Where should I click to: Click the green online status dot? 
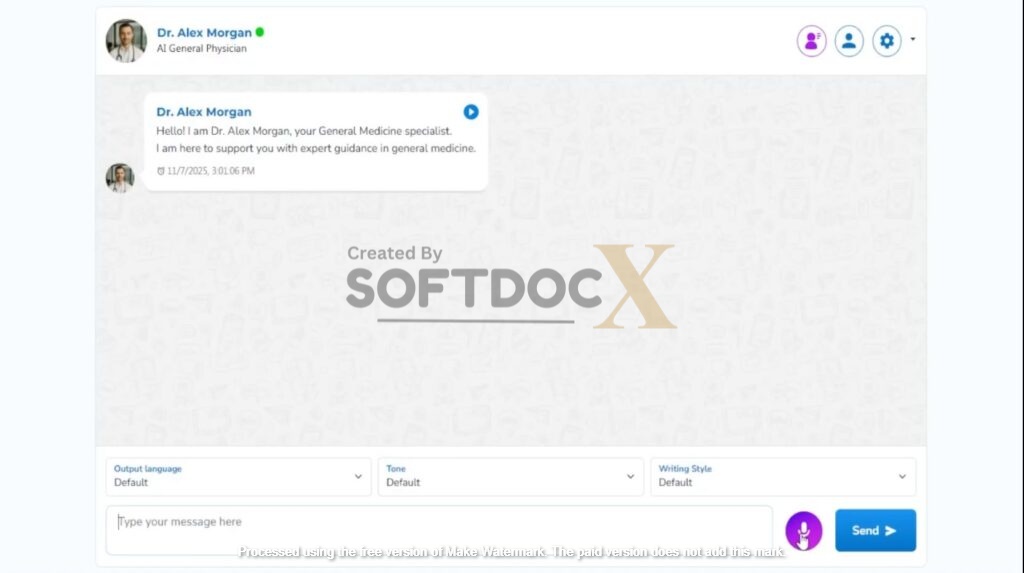coord(260,32)
